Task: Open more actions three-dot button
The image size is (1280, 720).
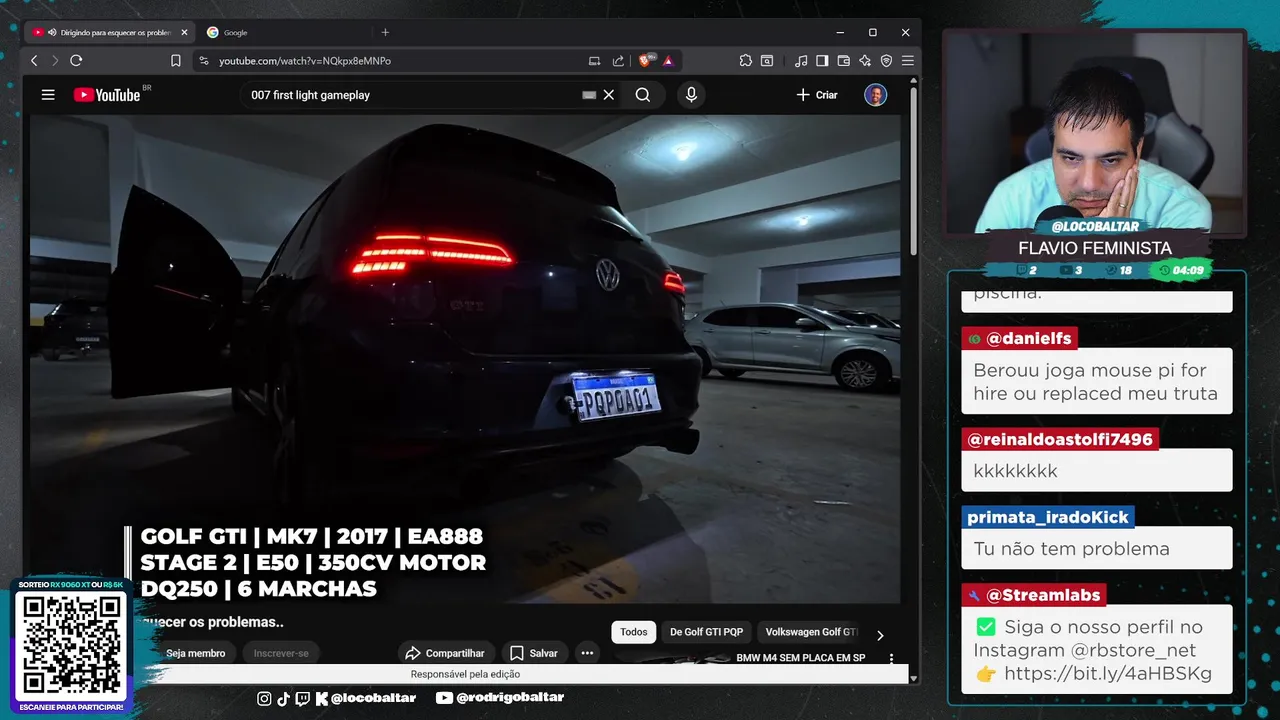Action: click(587, 653)
